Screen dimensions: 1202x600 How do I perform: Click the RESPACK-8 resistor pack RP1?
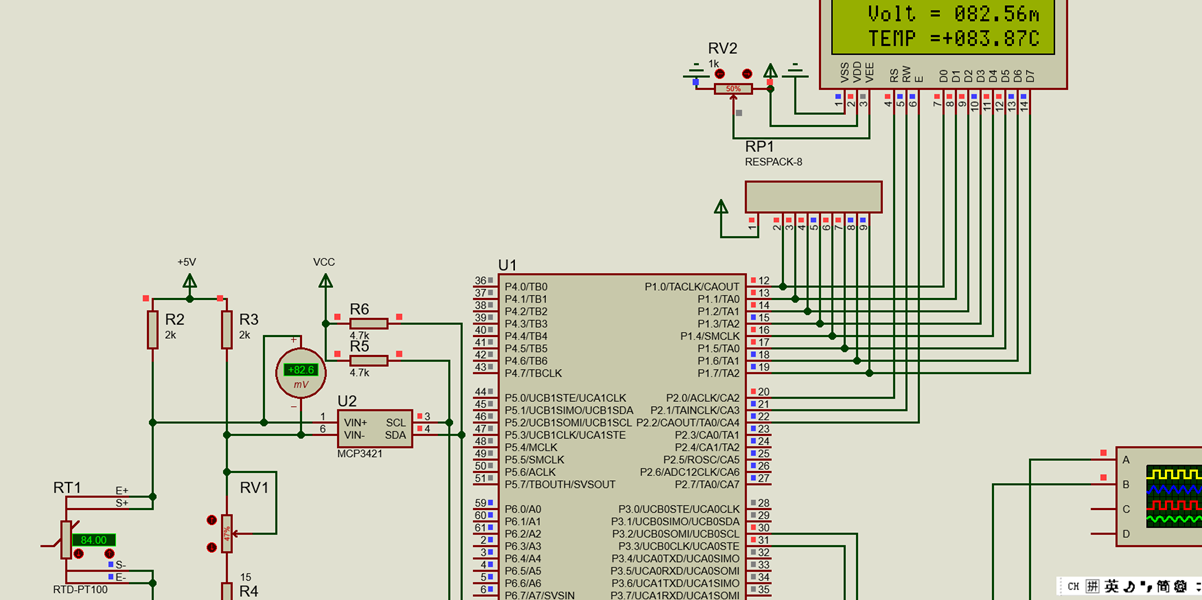tap(813, 197)
